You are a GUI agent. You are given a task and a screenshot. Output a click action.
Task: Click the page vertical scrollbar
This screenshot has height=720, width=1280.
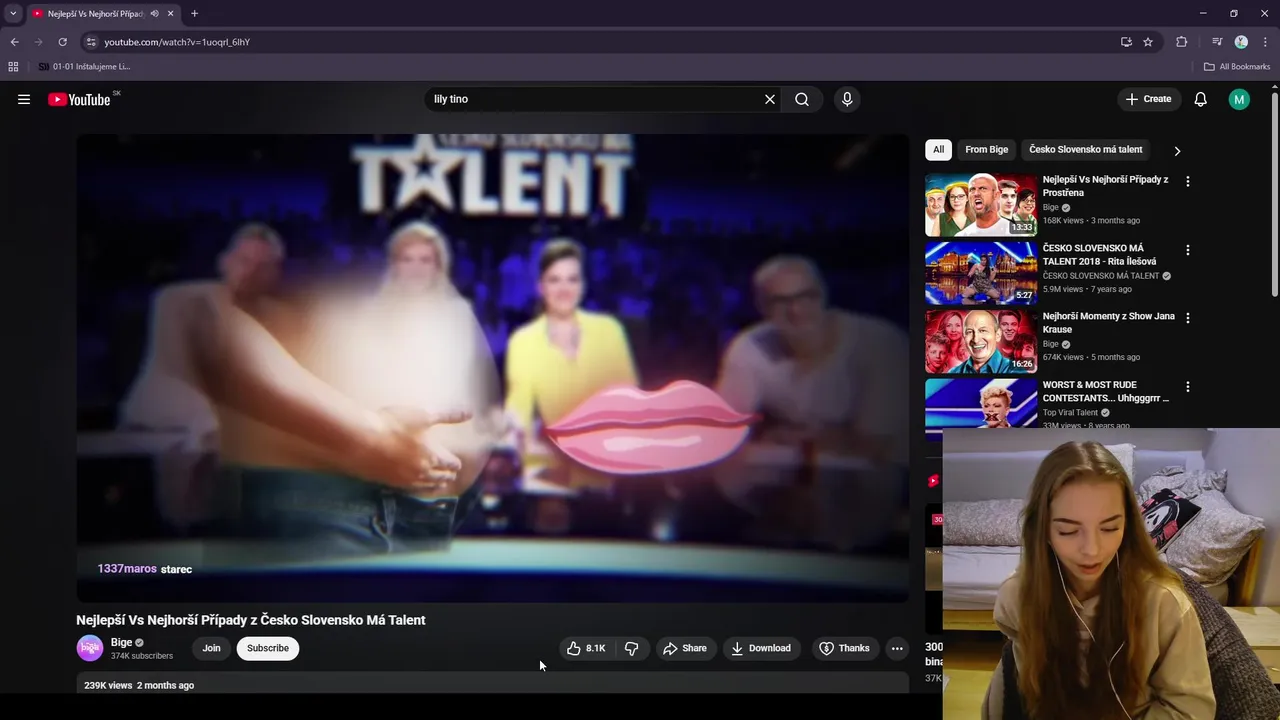1274,195
